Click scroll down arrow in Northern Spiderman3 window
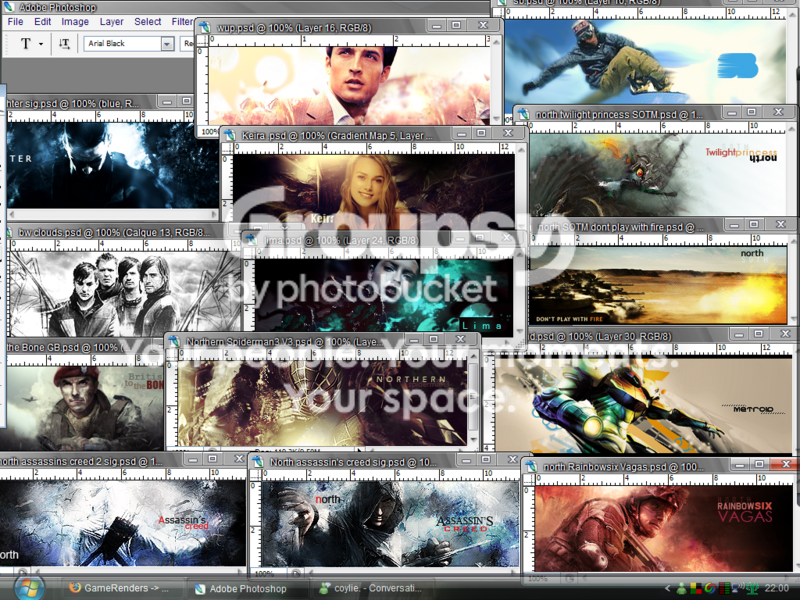Viewport: 800px width, 600px height. [x=473, y=440]
